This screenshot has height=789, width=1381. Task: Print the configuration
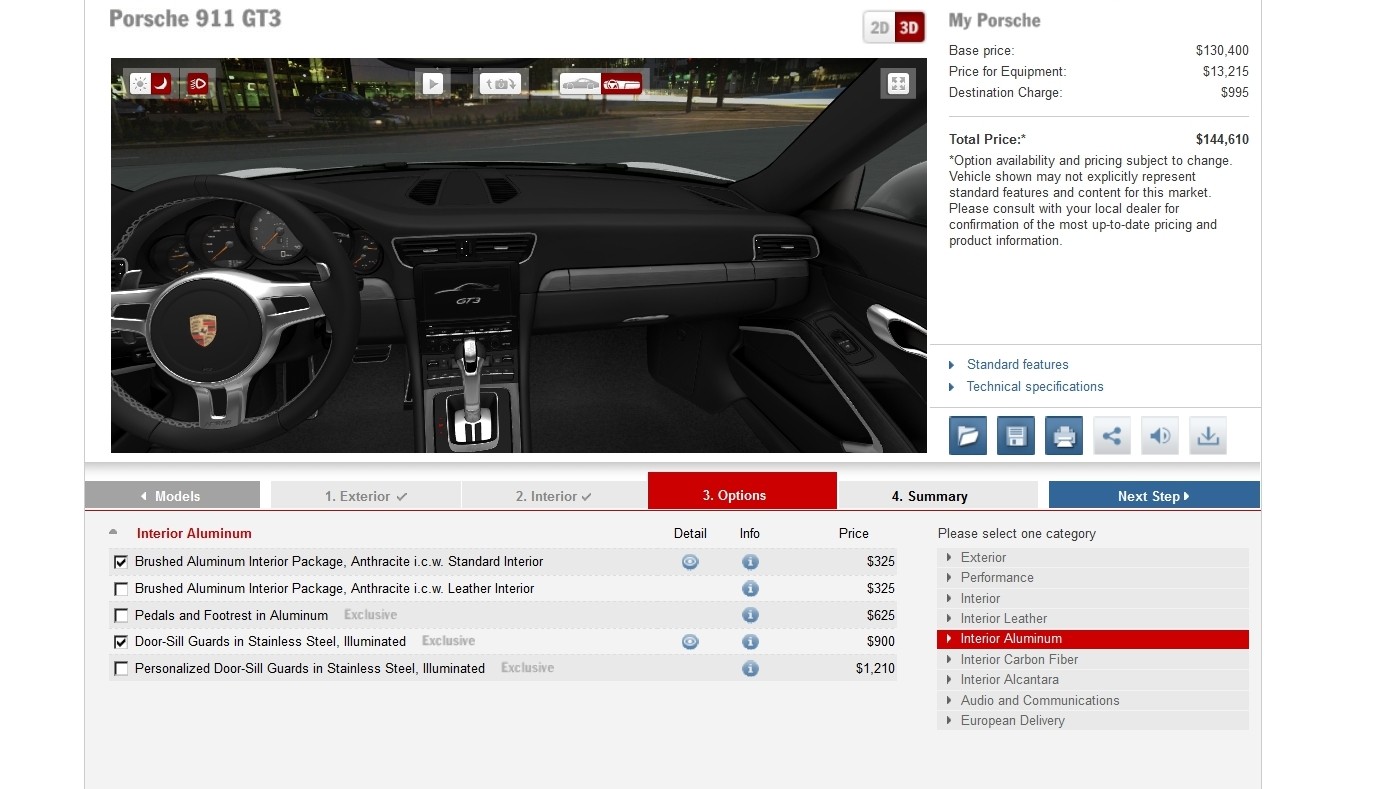click(x=1064, y=436)
